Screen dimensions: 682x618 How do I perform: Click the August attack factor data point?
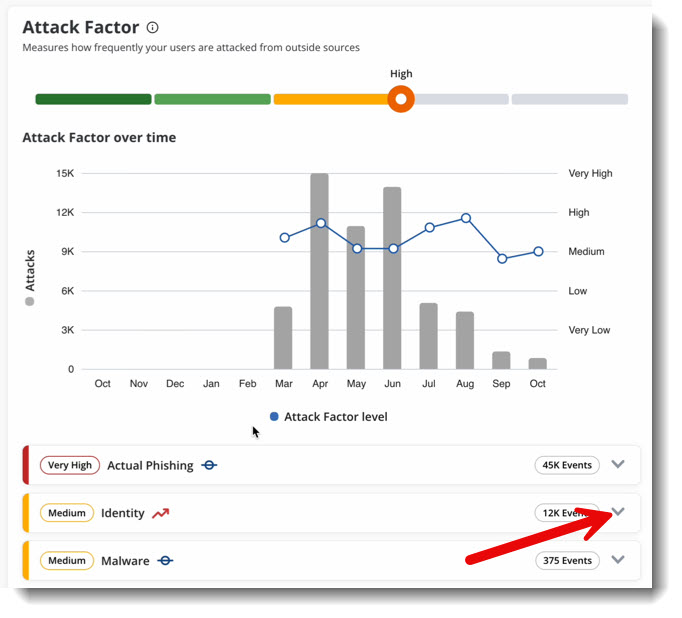(x=465, y=218)
